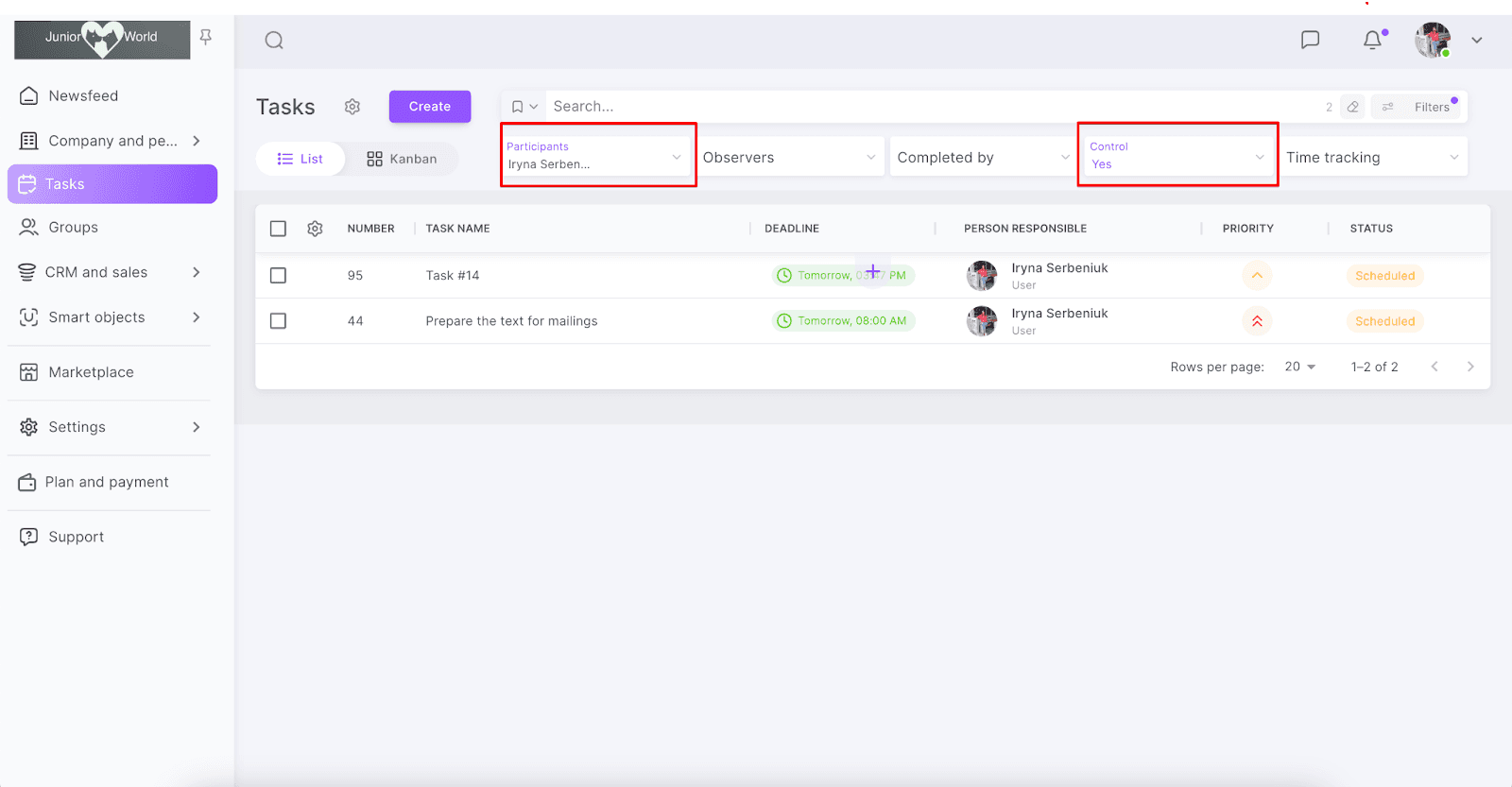The height and width of the screenshot is (787, 1512).
Task: Open Tasks settings gear beside title
Action: pyautogui.click(x=352, y=107)
